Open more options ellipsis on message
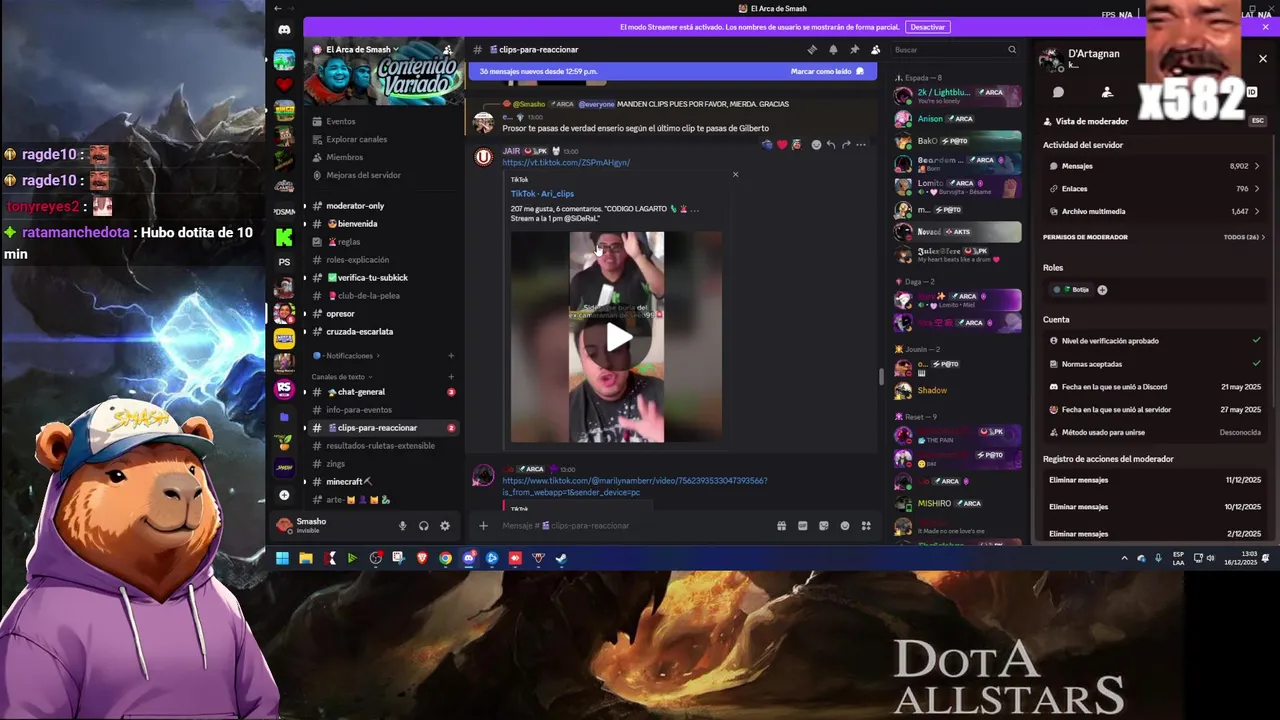Viewport: 1280px width, 720px height. coord(861,144)
